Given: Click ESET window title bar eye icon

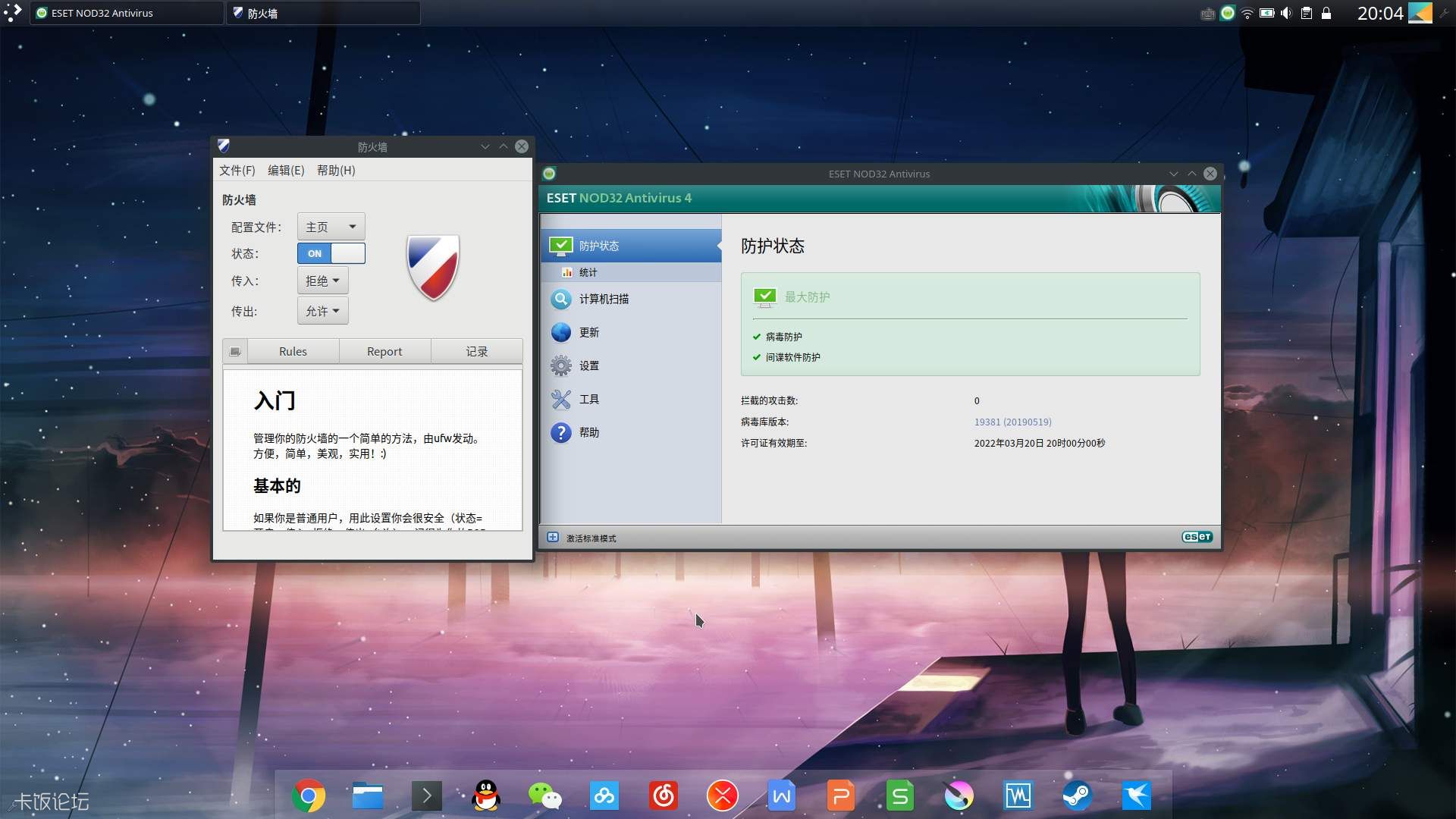Looking at the screenshot, I should pos(549,174).
